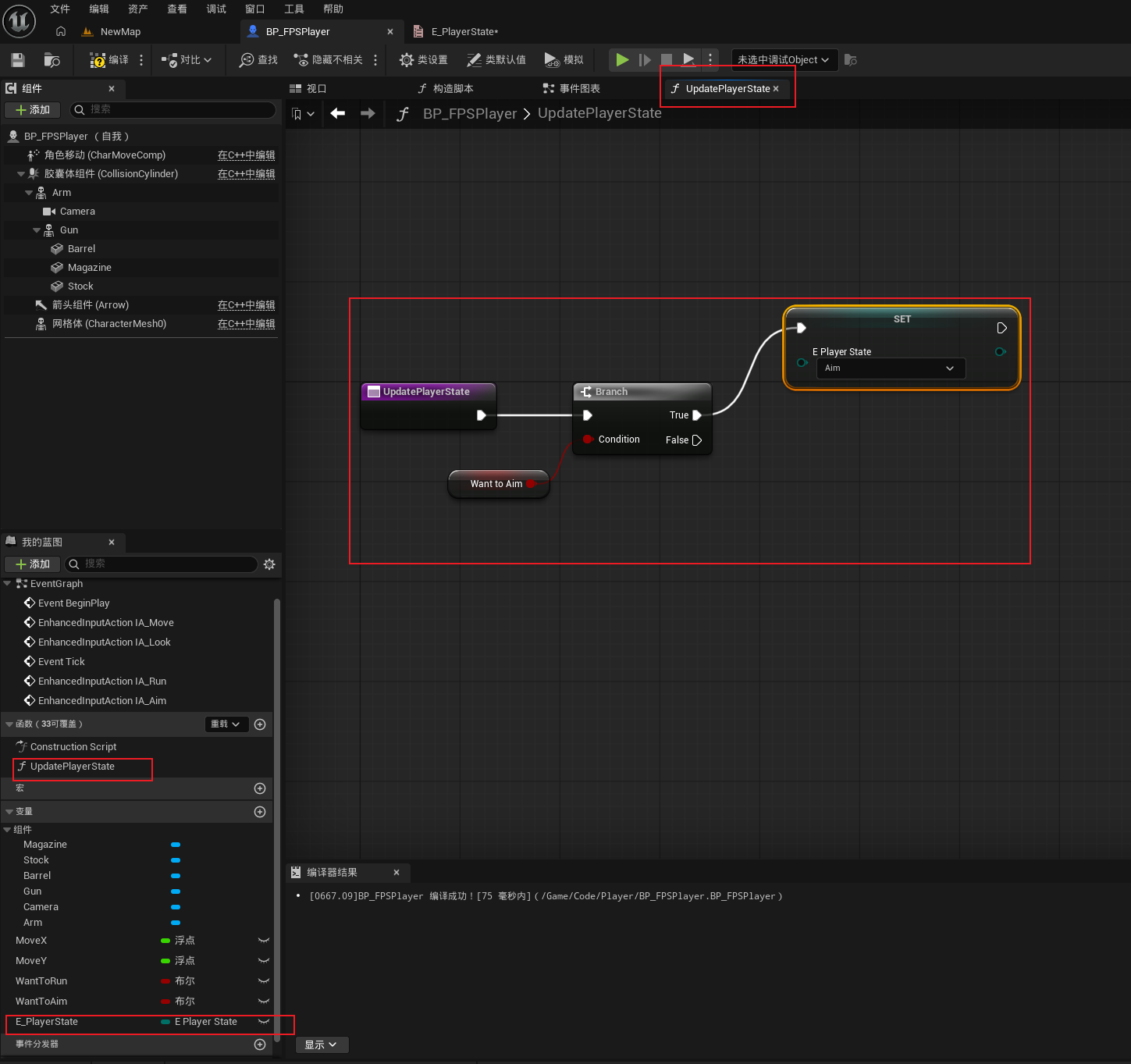
Task: Click Edit in C++ link for CharacterMesh0
Action: click(247, 324)
